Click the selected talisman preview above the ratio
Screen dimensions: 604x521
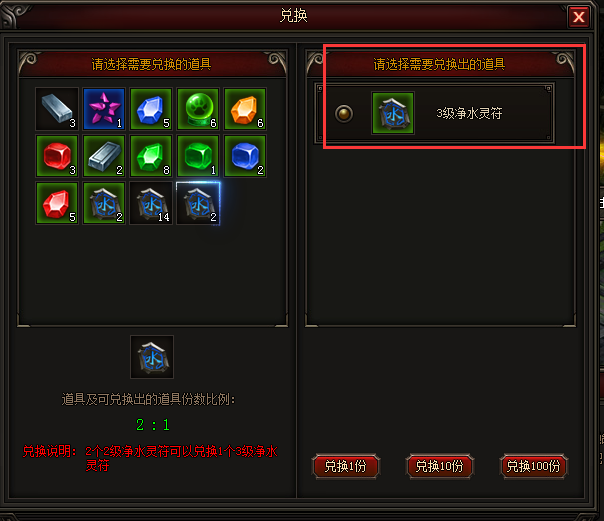coord(152,357)
